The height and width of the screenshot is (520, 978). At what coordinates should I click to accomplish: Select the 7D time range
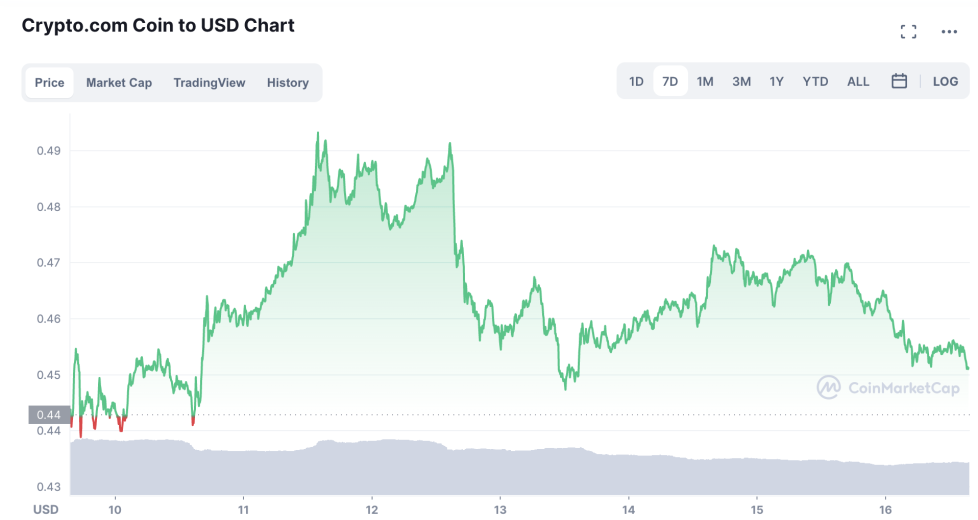point(670,82)
